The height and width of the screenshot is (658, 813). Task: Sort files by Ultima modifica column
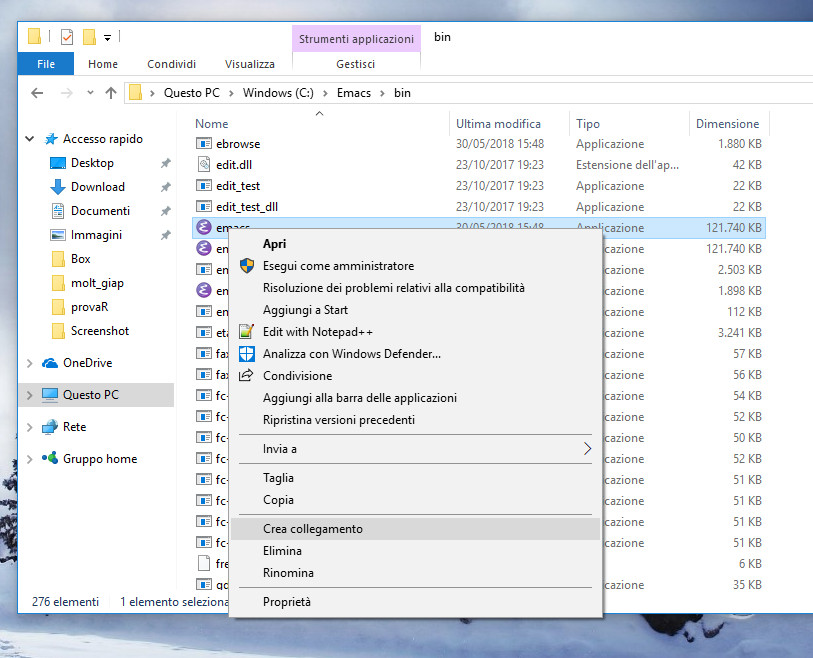[498, 124]
